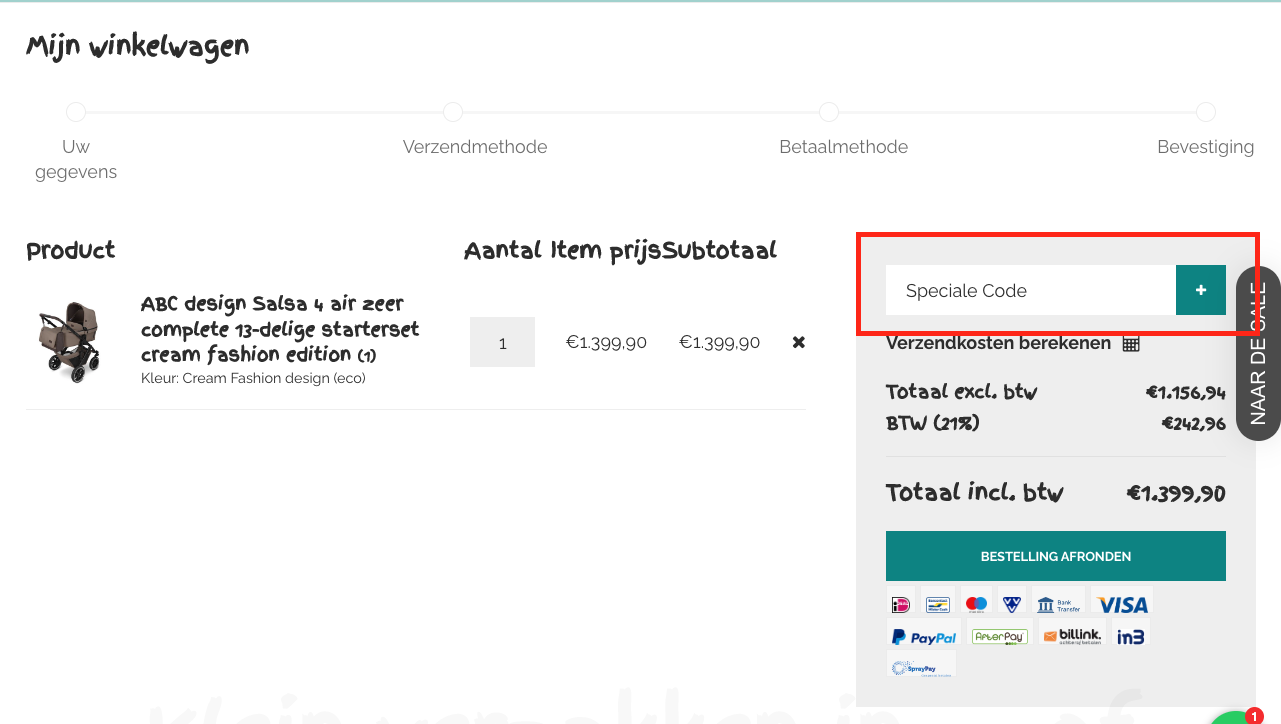
Task: Open the ABC design Salsa 4 product link
Action: pyautogui.click(x=280, y=329)
